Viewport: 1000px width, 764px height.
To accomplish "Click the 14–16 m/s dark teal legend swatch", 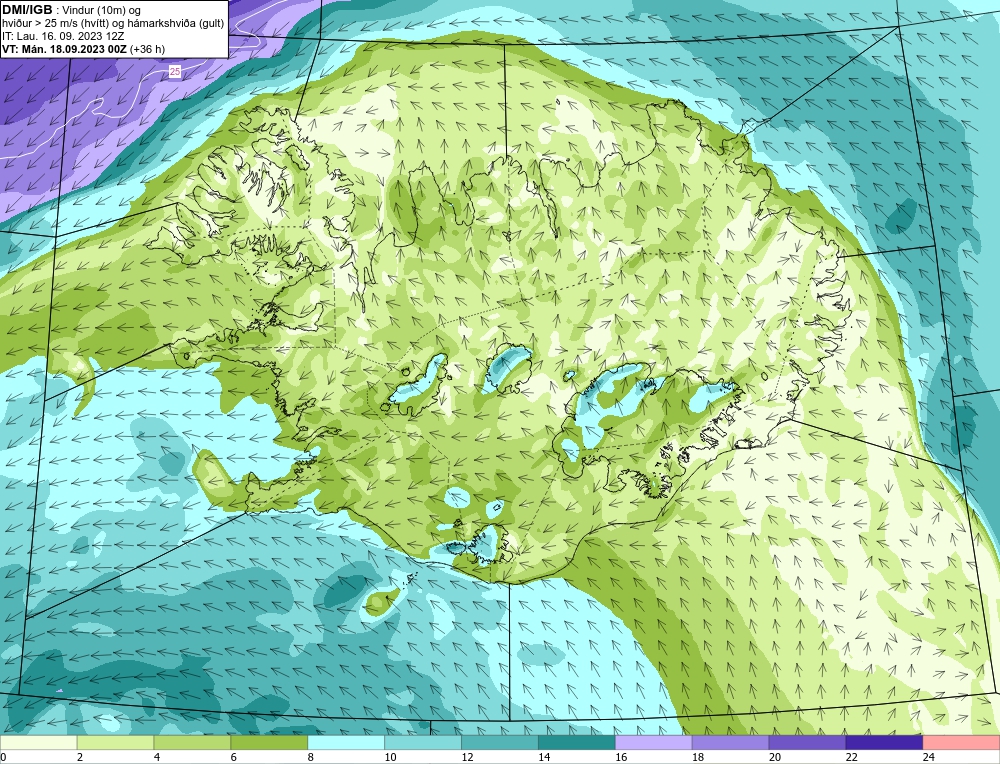I will (x=577, y=743).
